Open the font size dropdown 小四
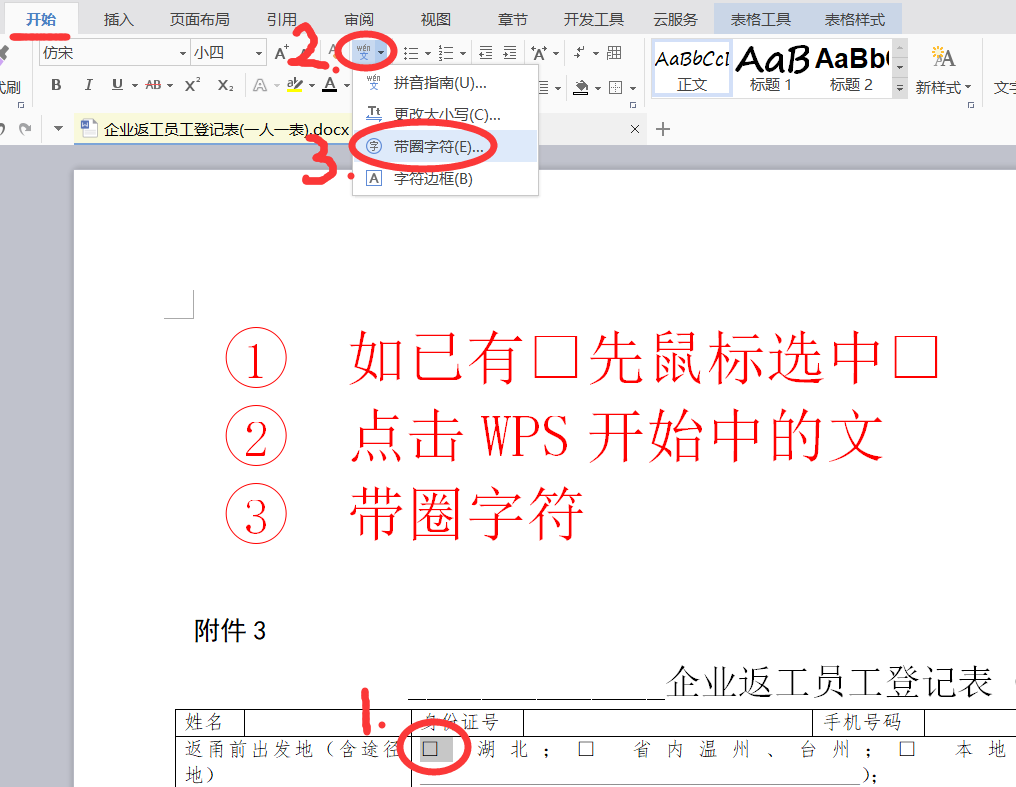 [x=259, y=53]
